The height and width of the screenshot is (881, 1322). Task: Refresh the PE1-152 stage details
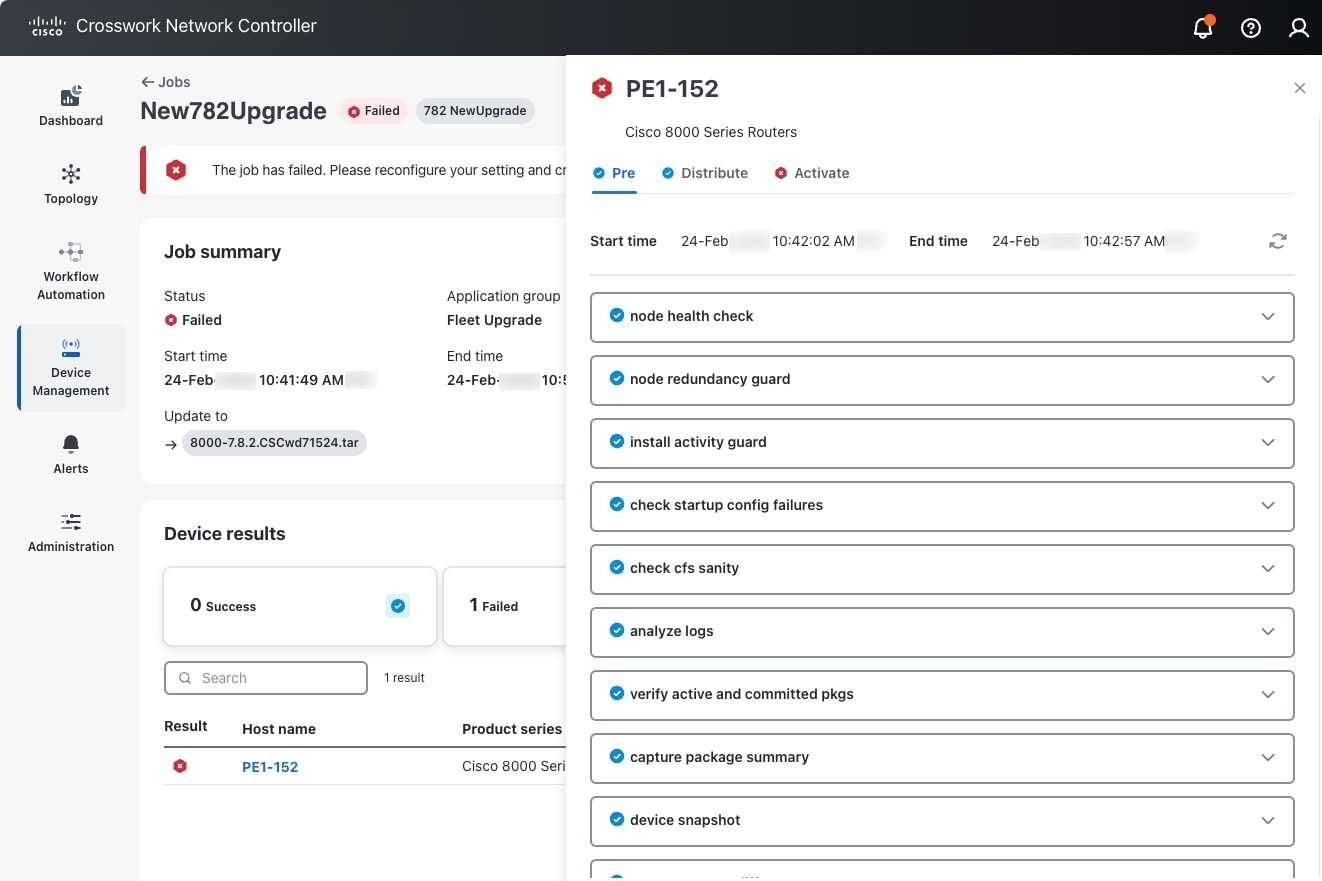(1278, 241)
